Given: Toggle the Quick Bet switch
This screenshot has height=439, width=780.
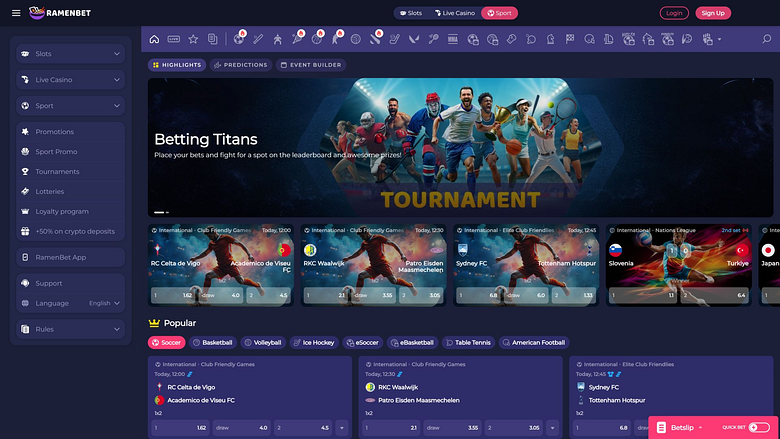Looking at the screenshot, I should pyautogui.click(x=759, y=428).
